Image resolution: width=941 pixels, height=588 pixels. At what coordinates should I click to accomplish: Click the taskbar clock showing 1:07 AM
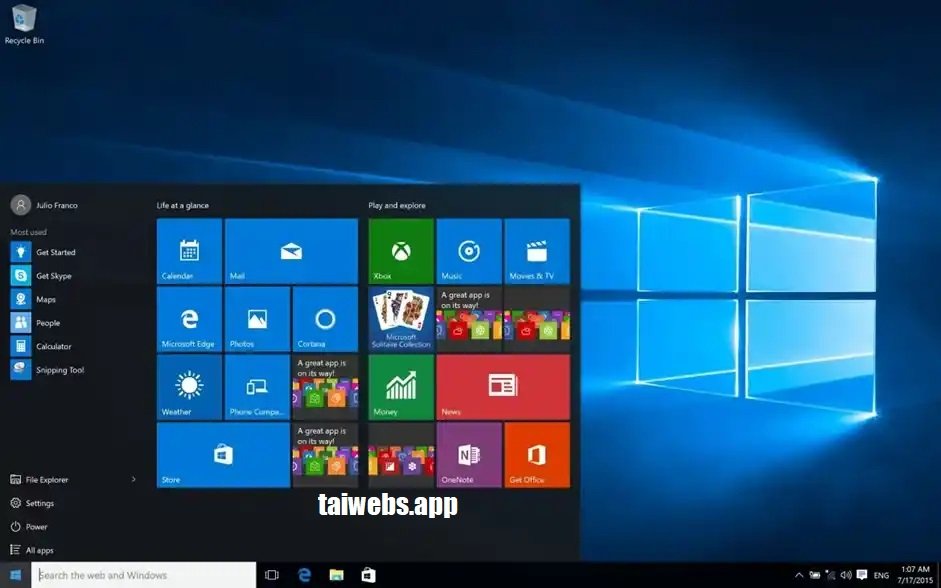pyautogui.click(x=915, y=575)
